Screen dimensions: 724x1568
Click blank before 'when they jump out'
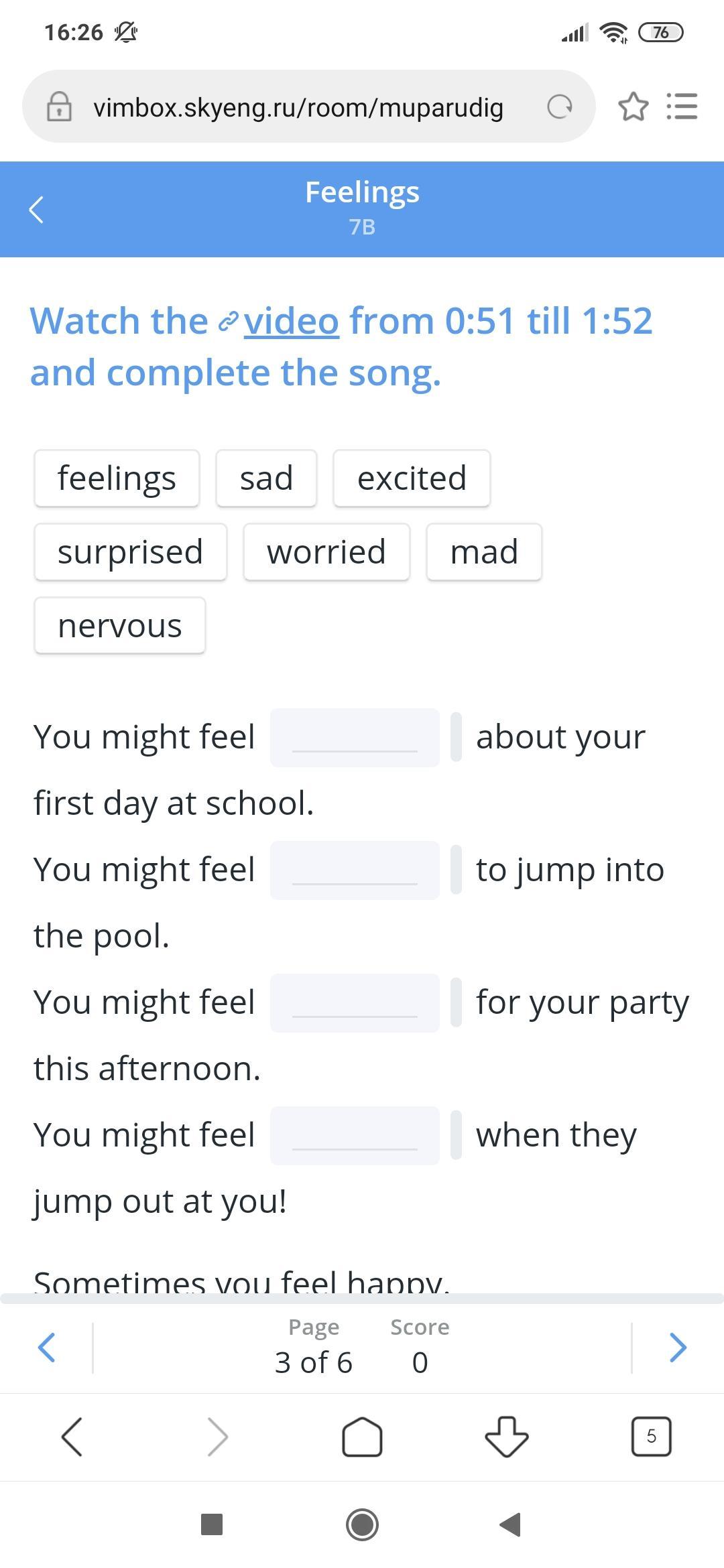coord(355,1136)
